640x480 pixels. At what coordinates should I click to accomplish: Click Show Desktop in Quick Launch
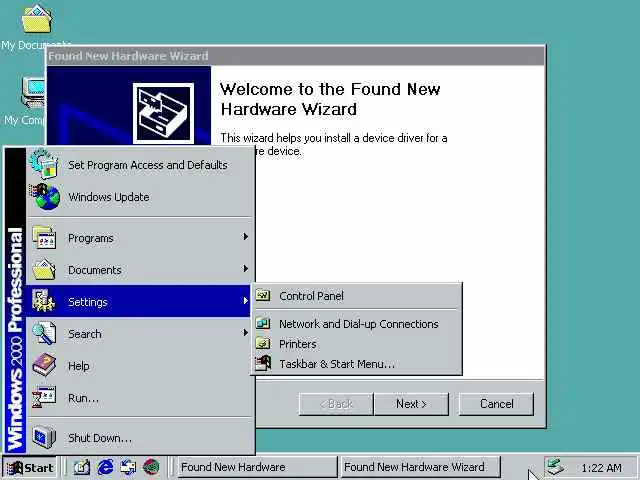[x=82, y=467]
